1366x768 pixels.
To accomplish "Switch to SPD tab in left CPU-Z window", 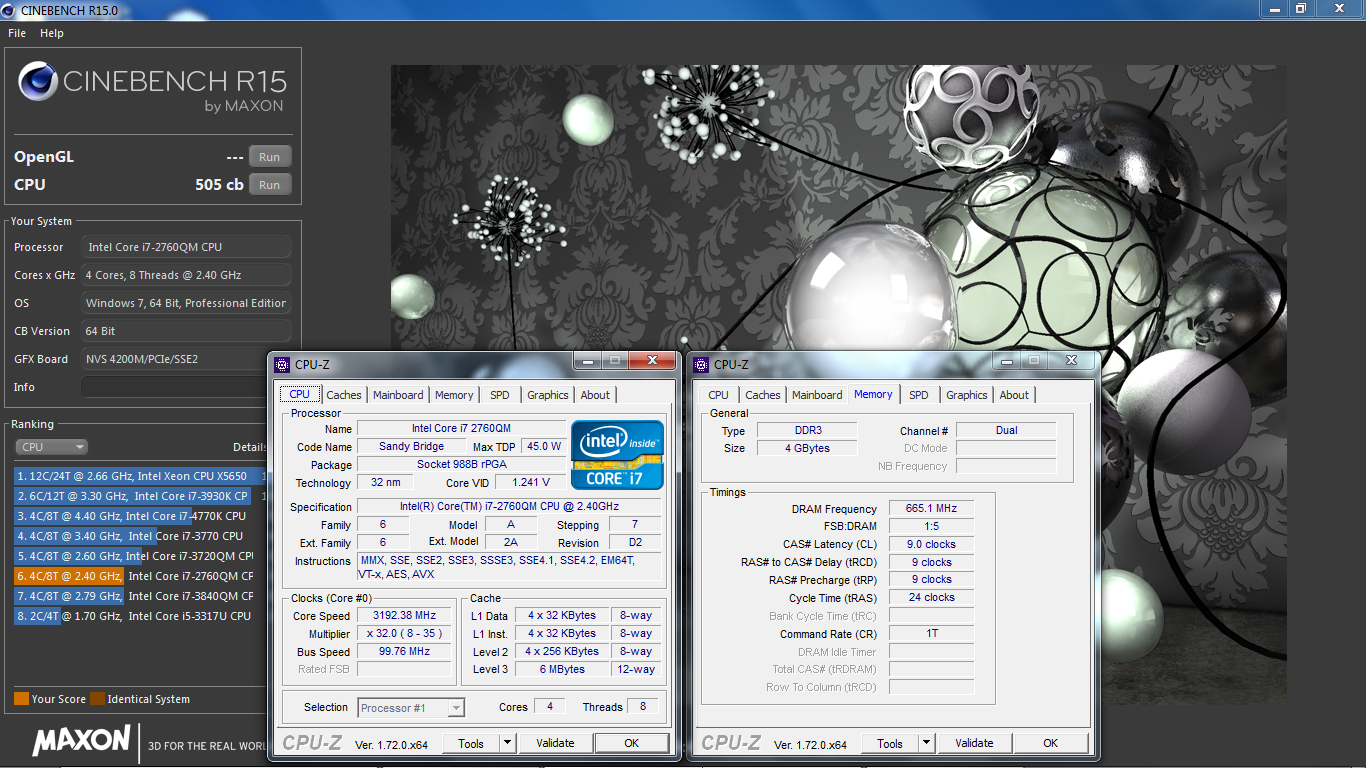I will tap(500, 395).
